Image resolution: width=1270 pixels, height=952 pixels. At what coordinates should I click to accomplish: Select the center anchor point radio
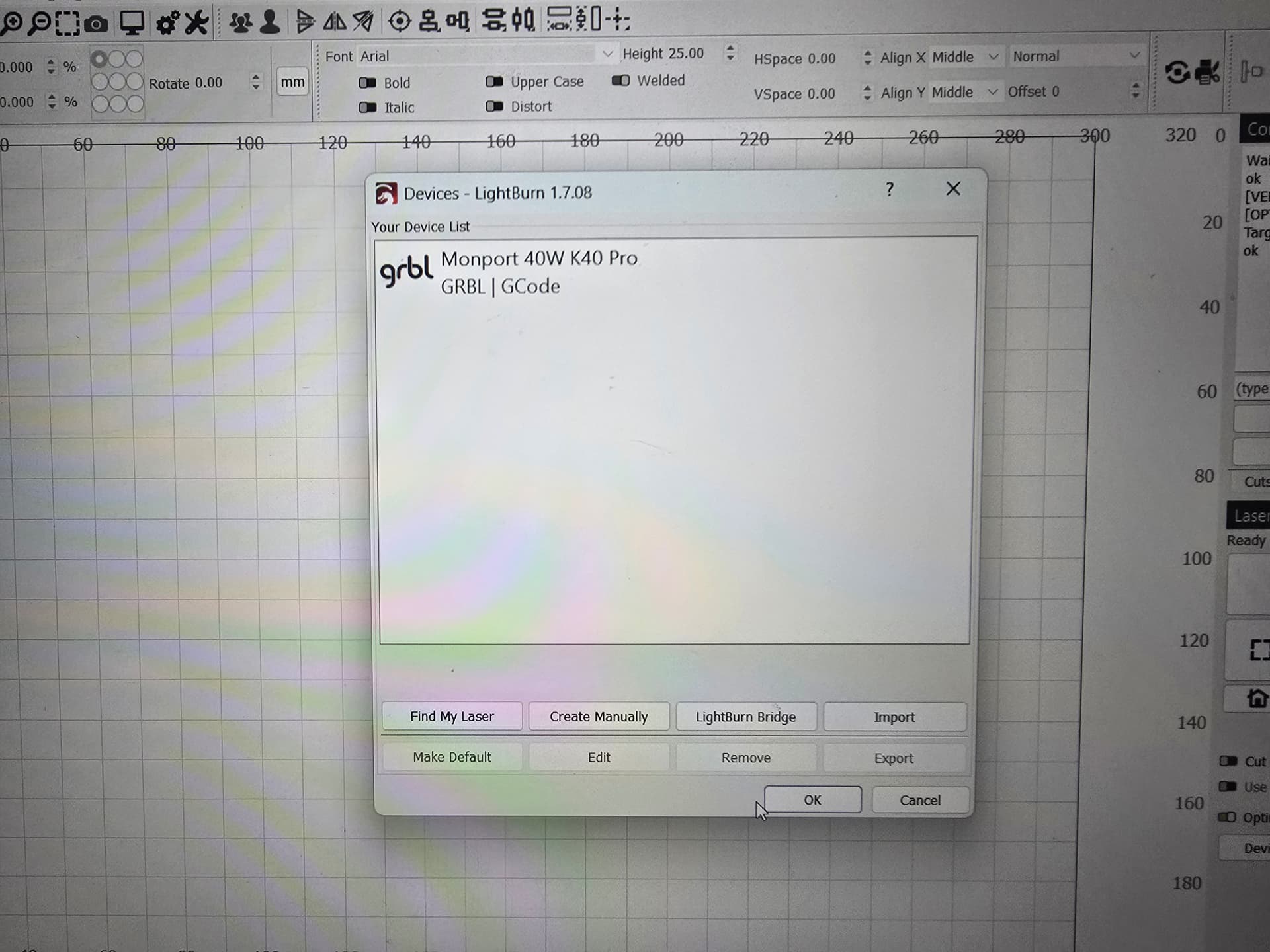tap(117, 82)
